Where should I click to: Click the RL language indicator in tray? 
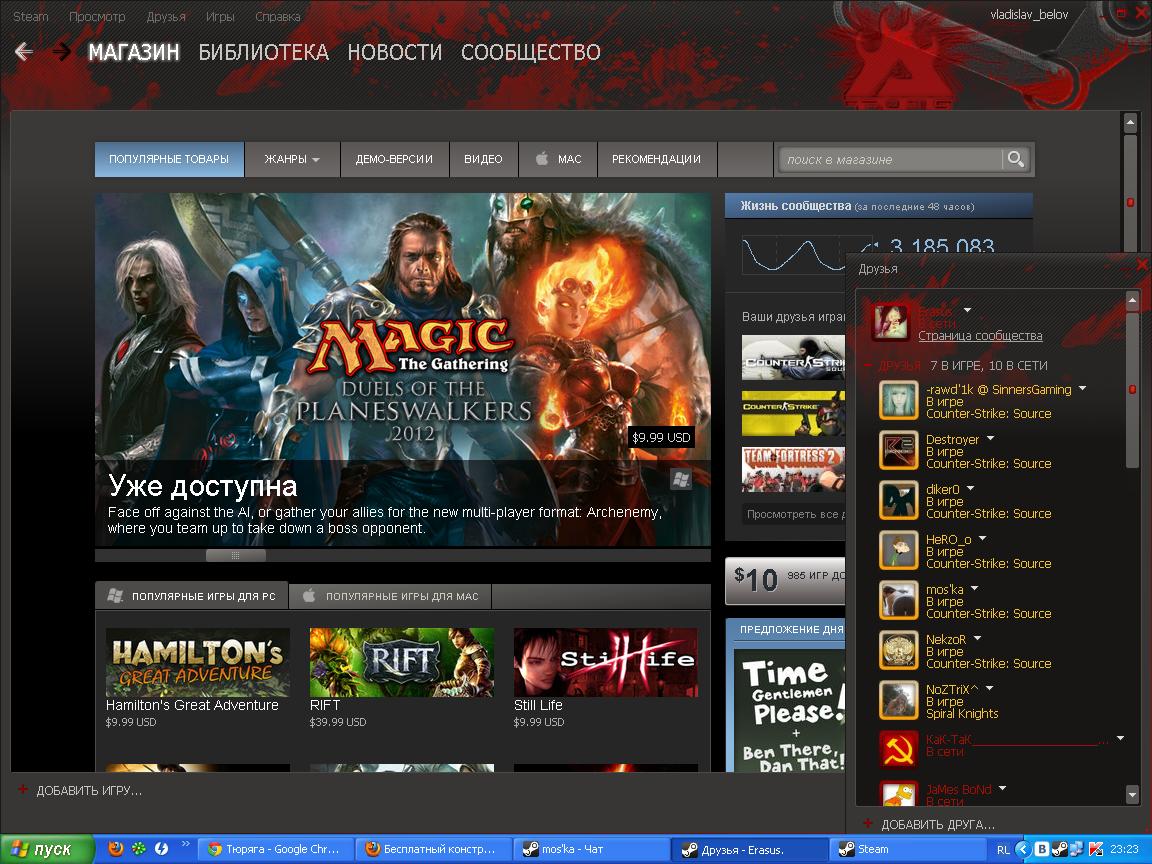[1003, 849]
